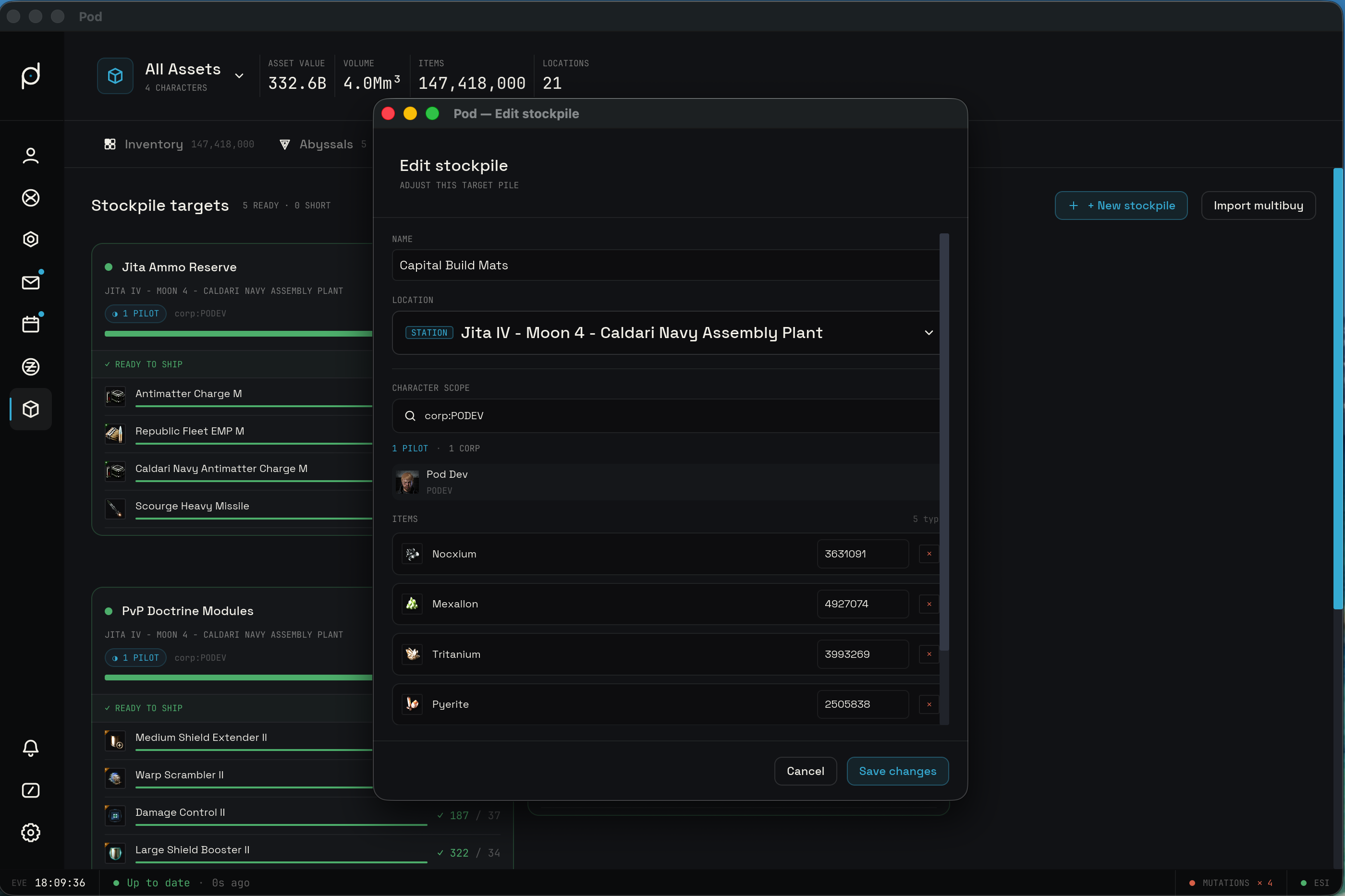Viewport: 1345px width, 896px height.
Task: Click the Mexallon item icon
Action: point(412,604)
